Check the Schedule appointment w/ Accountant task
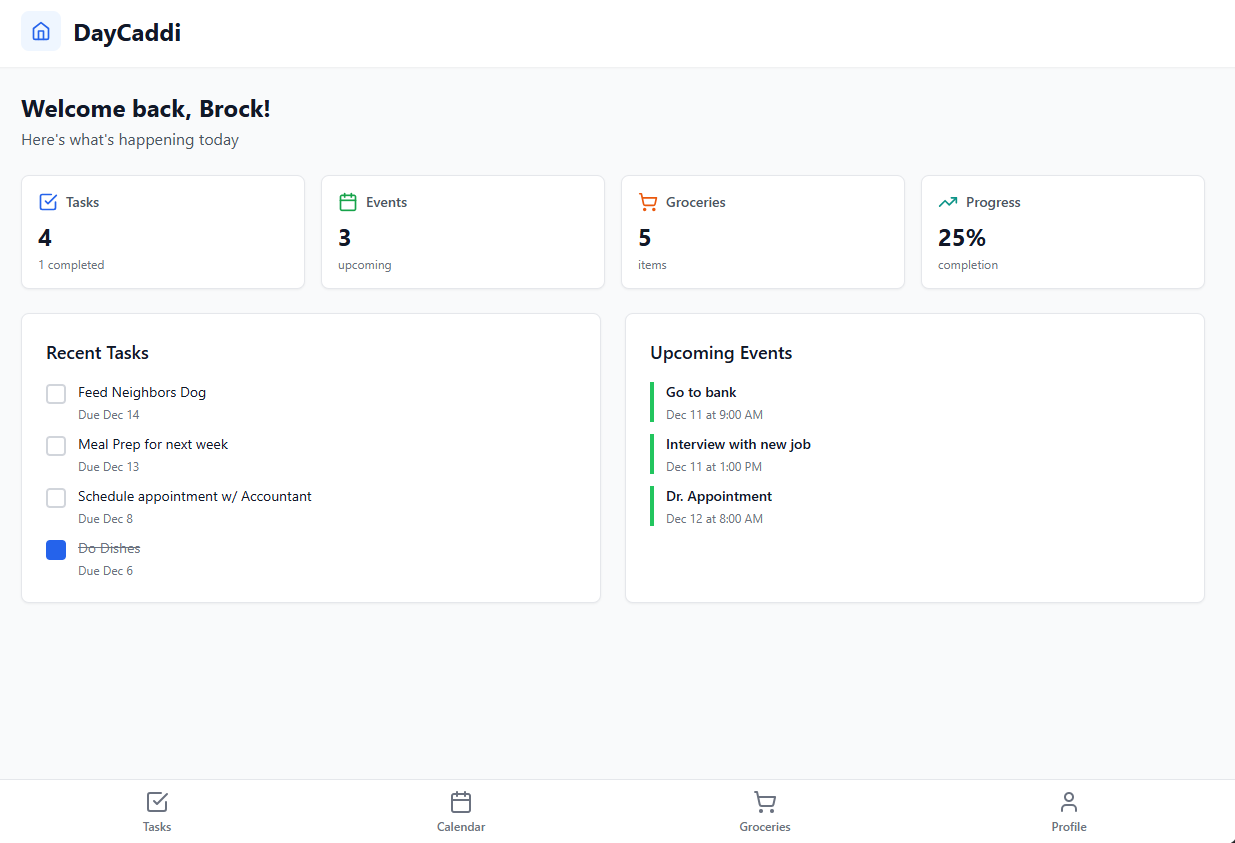Screen dimensions: 1235x843 click(x=56, y=497)
